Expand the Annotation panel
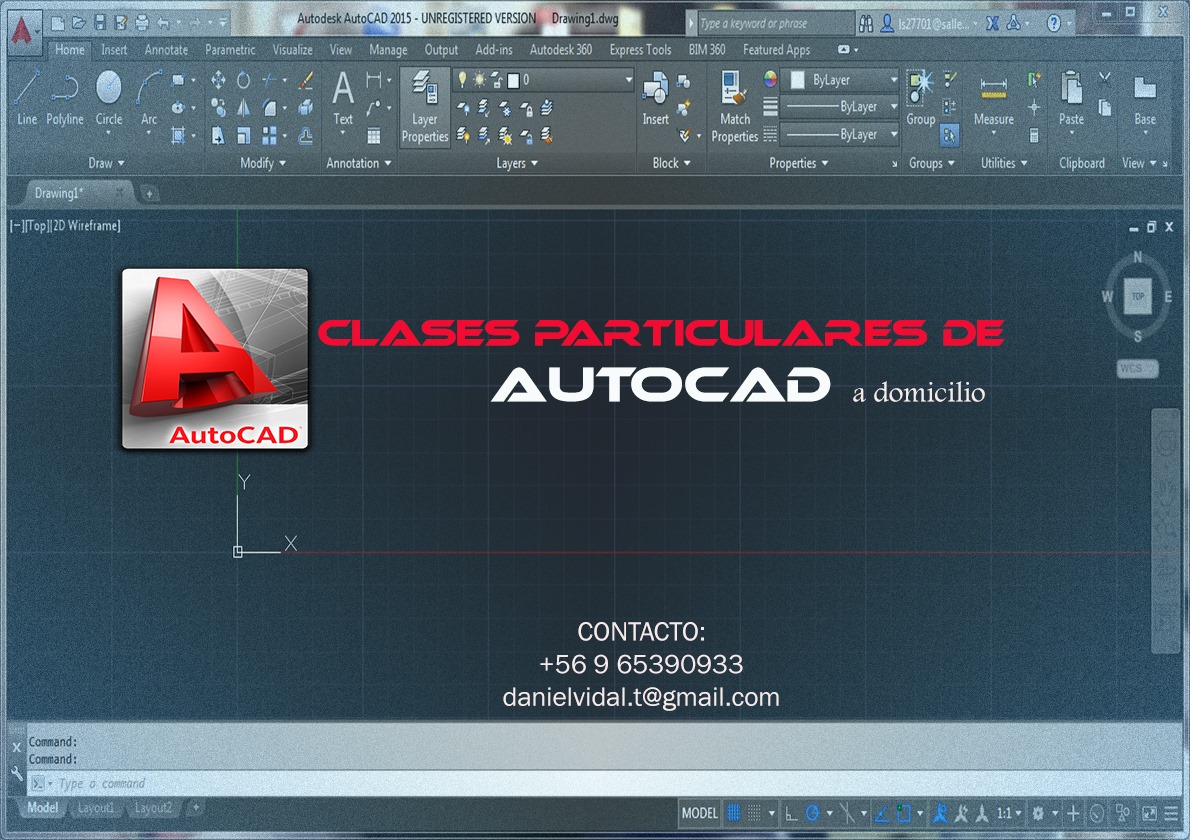 (359, 163)
